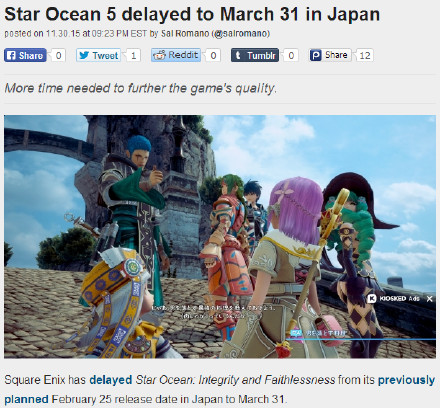Click the Sal Romano author name
The height and width of the screenshot is (408, 440).
point(185,34)
